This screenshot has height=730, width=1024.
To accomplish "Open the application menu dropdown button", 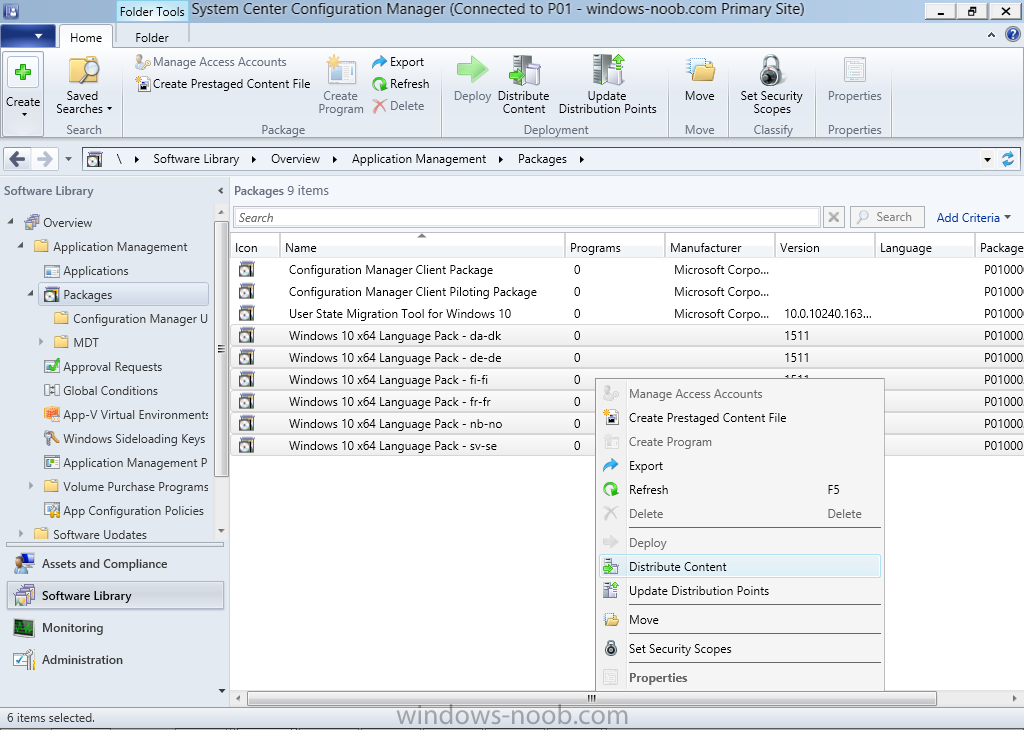I will (x=27, y=36).
